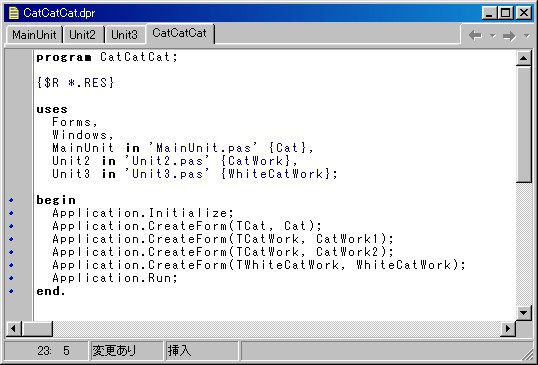The height and width of the screenshot is (365, 538).
Task: Click the horizontal scrollbar left arrow
Action: click(14, 329)
